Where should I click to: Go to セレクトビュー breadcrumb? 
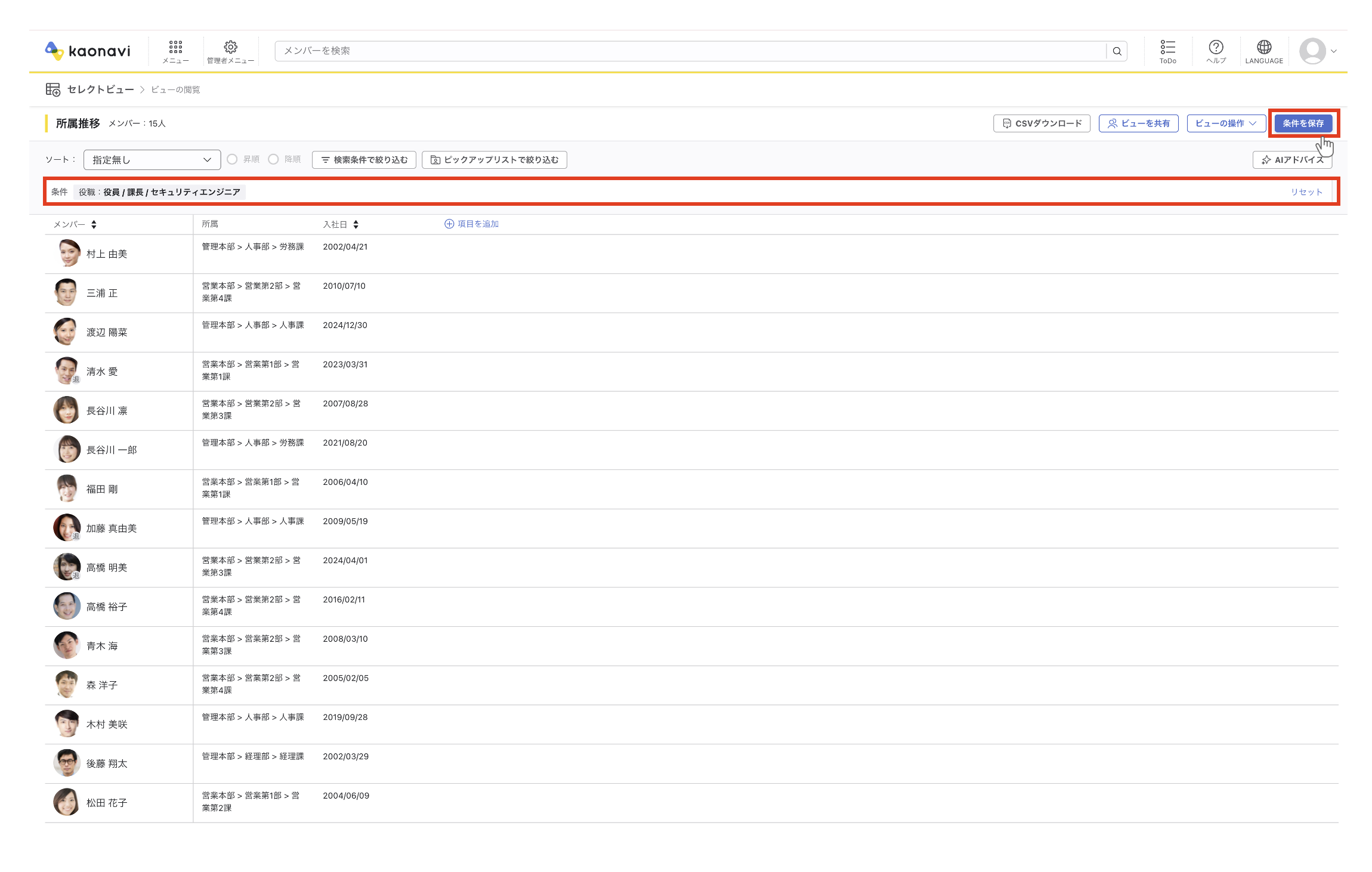coord(100,89)
